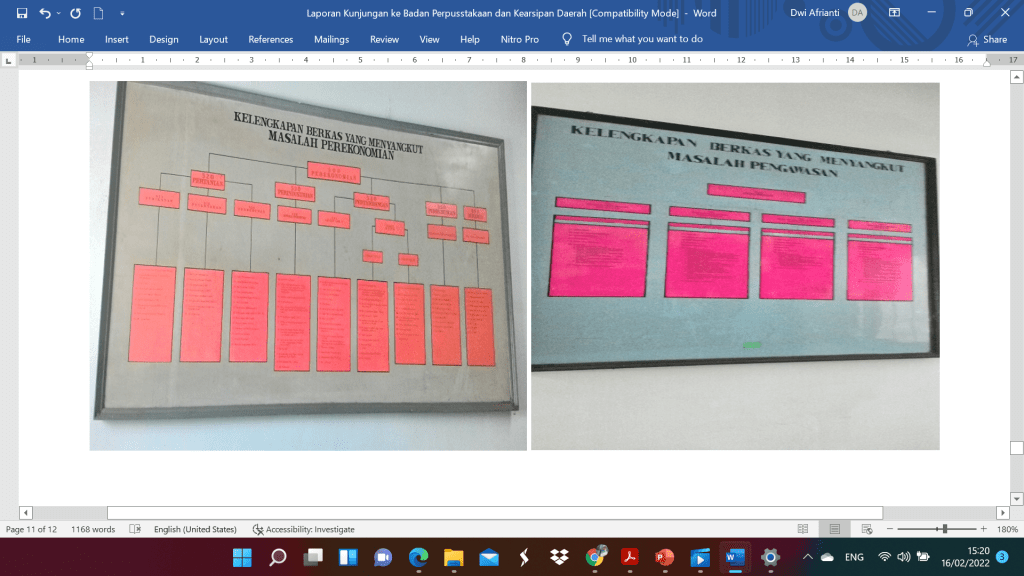The image size is (1024, 576).
Task: Click Accessibility: Investigate in status bar
Action: tap(304, 529)
